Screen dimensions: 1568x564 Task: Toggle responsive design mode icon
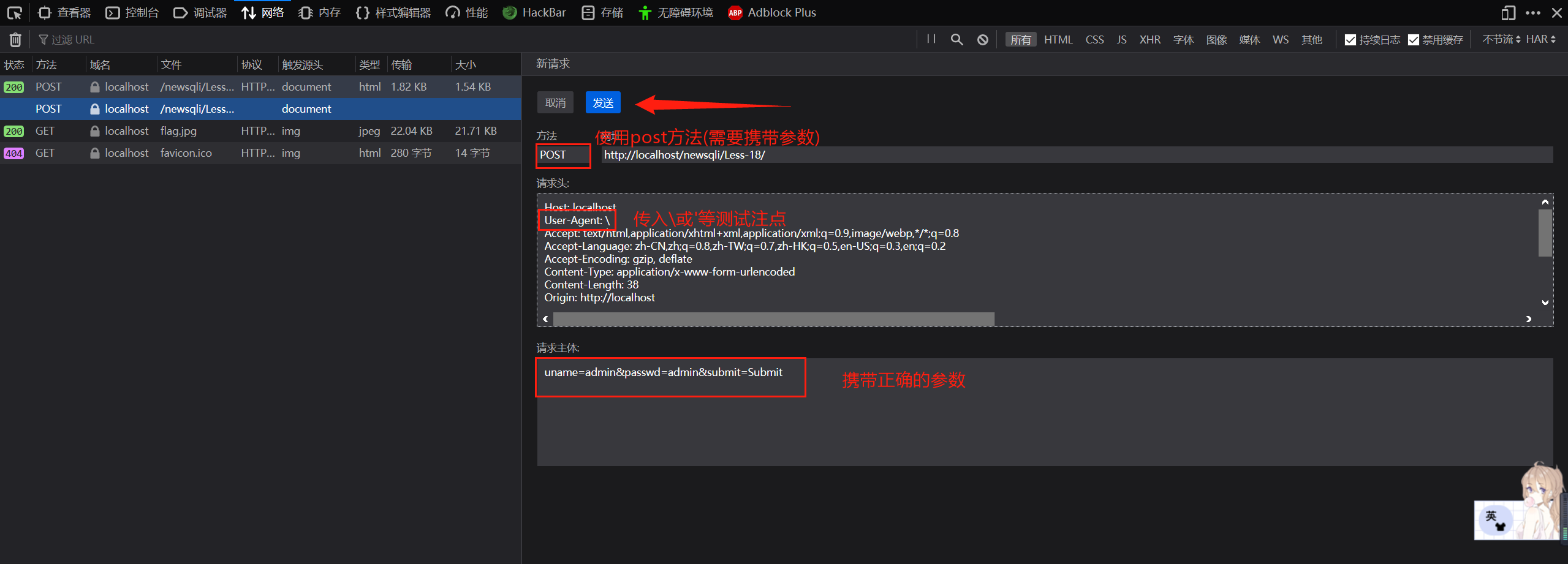click(1508, 13)
